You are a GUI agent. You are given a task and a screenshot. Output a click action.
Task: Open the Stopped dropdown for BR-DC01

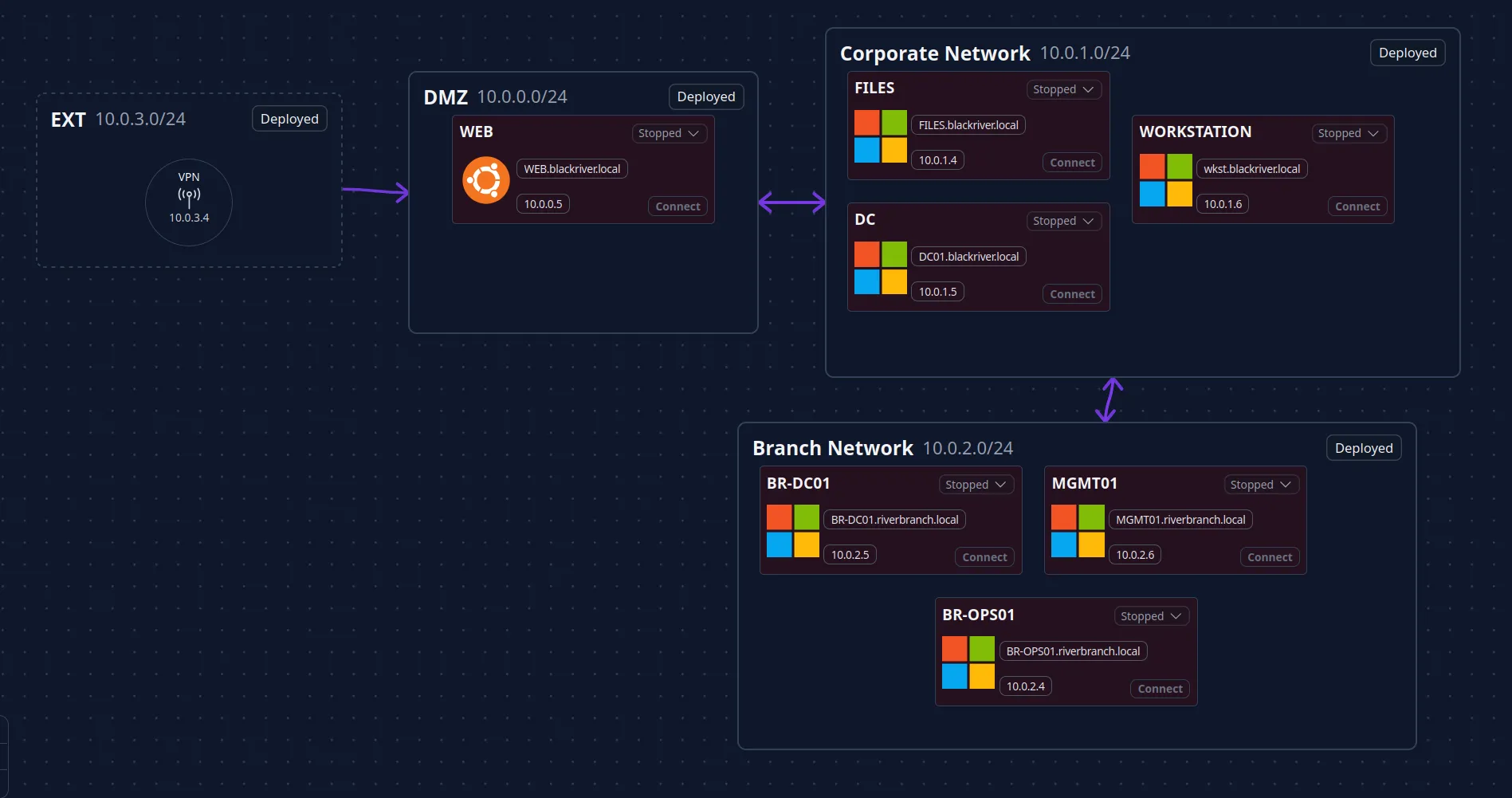click(976, 485)
